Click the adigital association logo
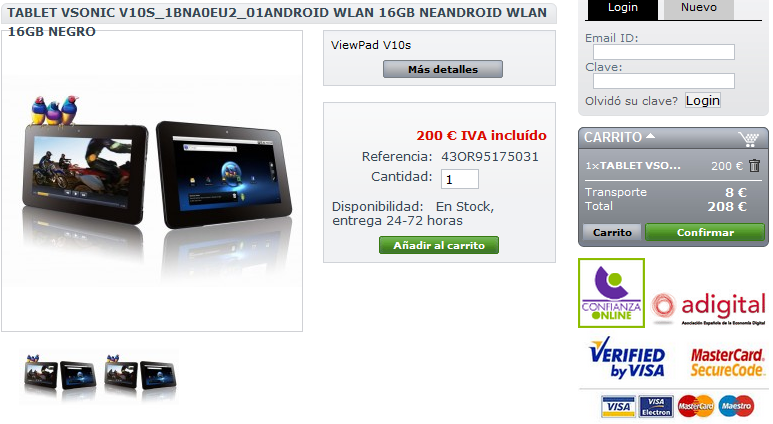773x424 pixels. (x=708, y=308)
